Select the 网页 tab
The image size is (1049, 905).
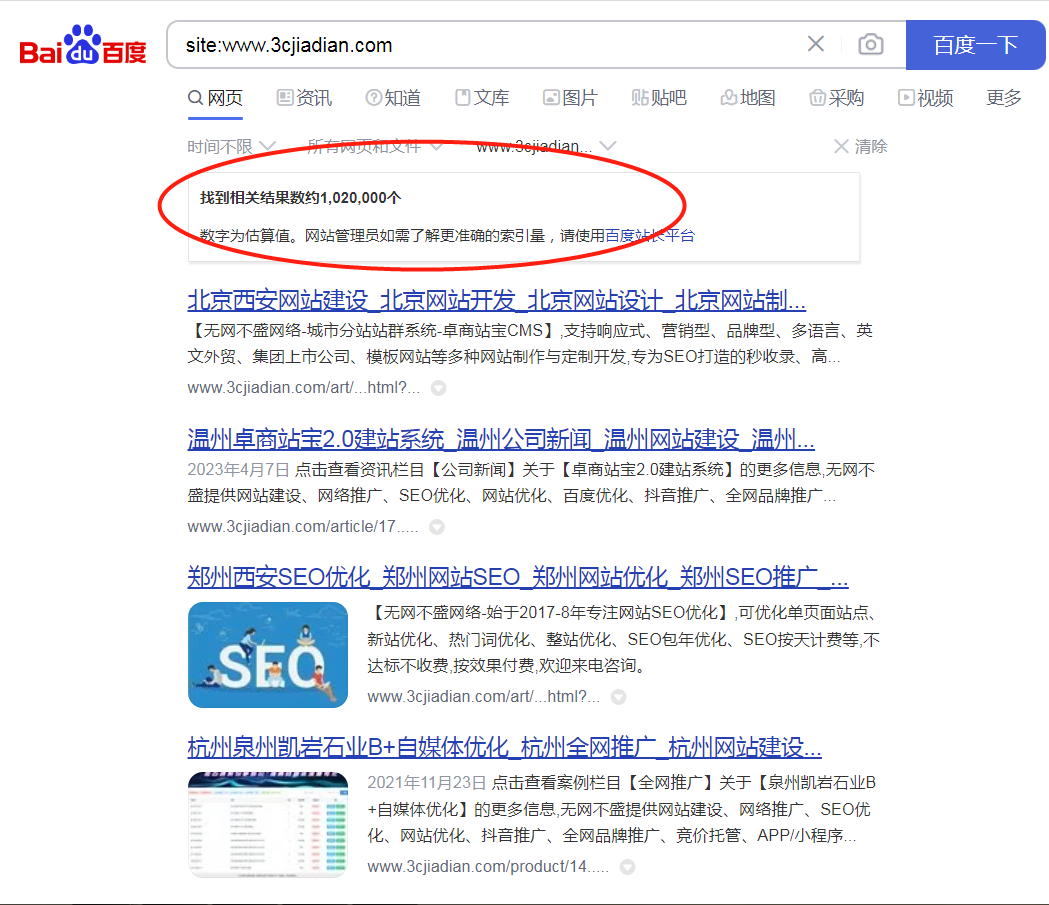(215, 98)
